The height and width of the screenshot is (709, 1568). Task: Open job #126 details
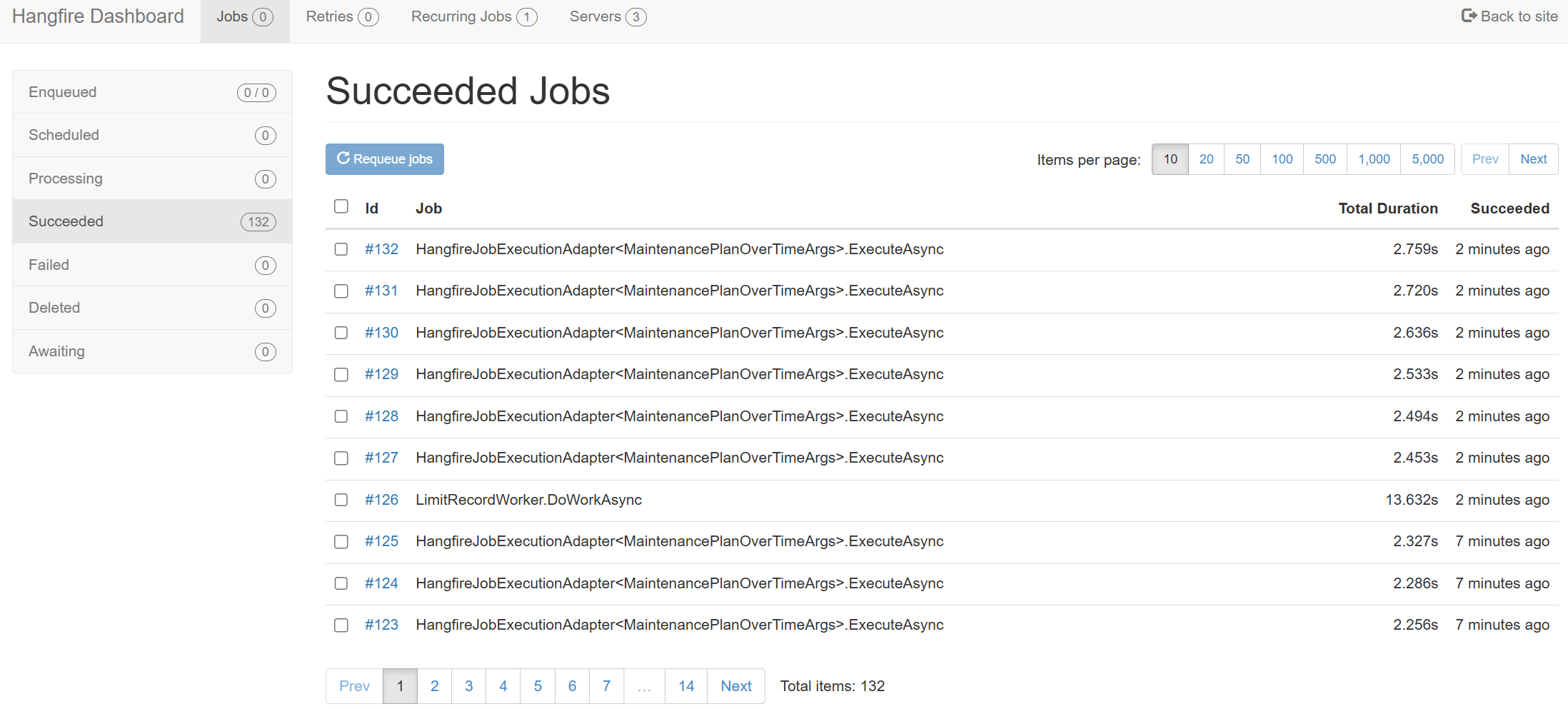coord(381,500)
